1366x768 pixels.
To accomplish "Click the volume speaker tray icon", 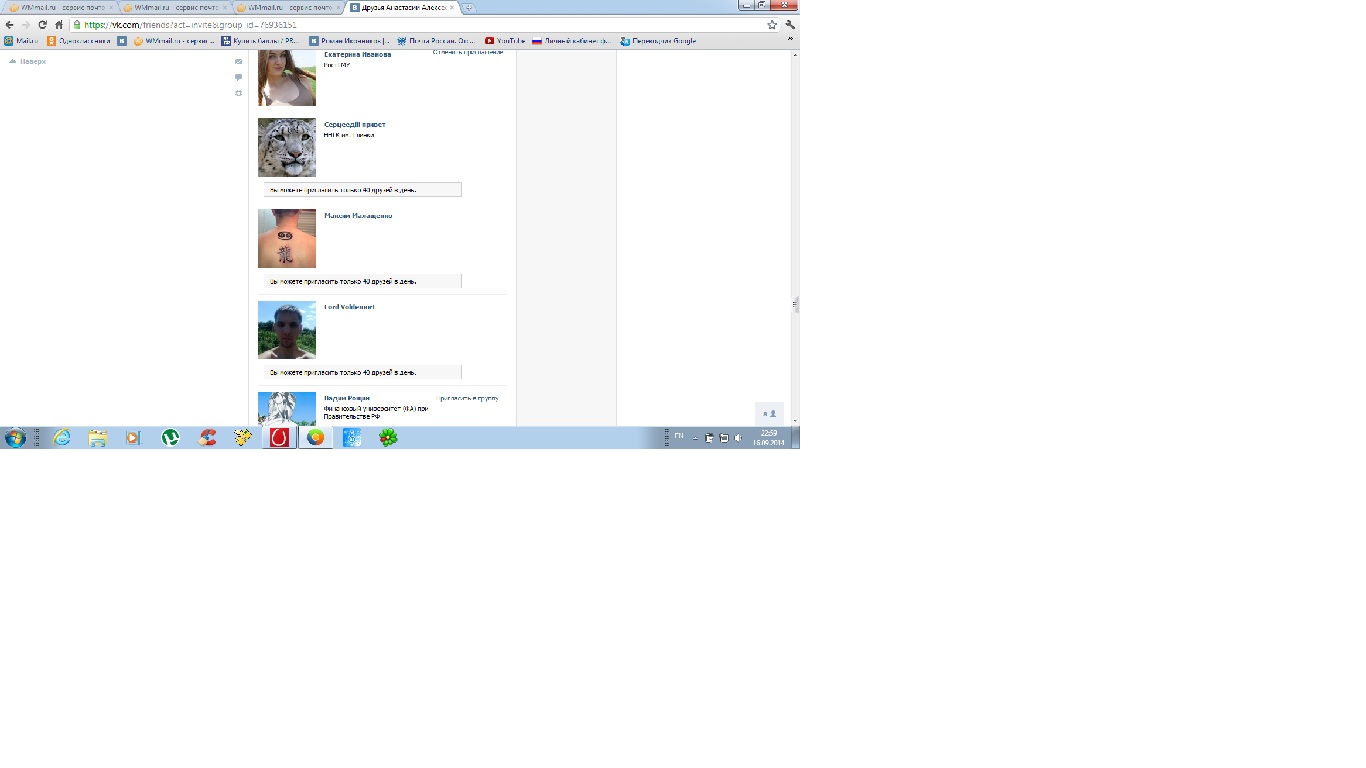I will coord(738,438).
